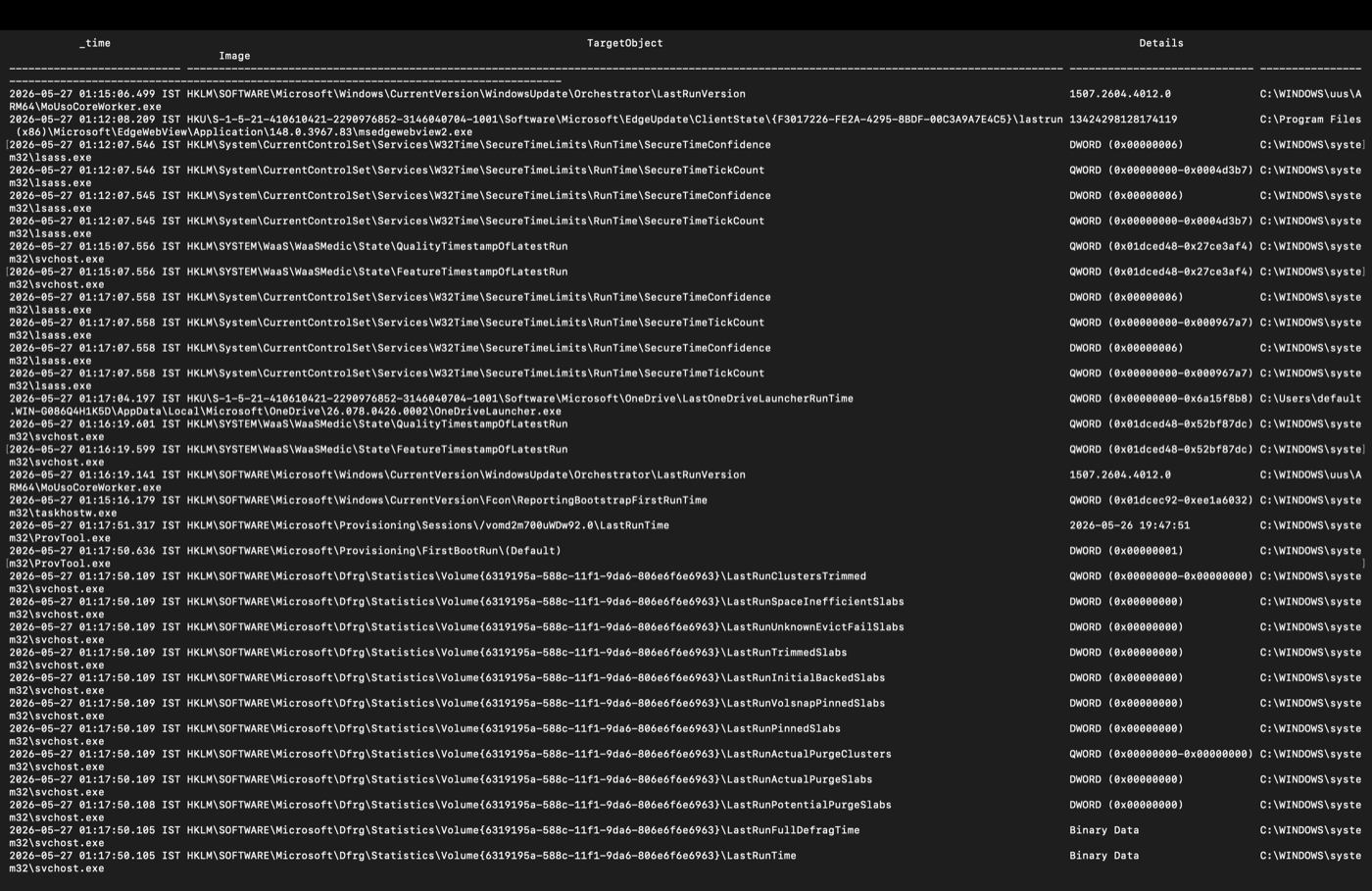Select SecureTimeConfidence path in the 01:12:07.545 row
Image resolution: width=1372 pixels, height=891 pixels.
point(479,196)
